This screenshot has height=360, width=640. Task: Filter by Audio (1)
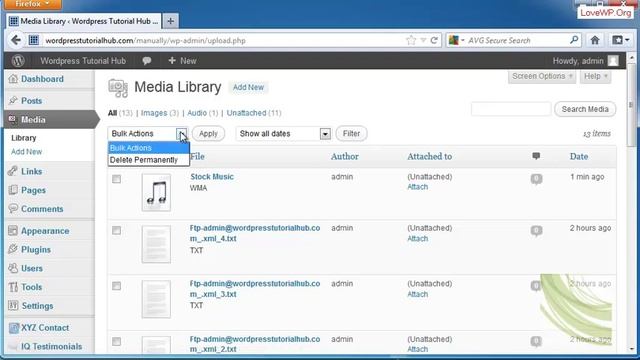pos(203,113)
